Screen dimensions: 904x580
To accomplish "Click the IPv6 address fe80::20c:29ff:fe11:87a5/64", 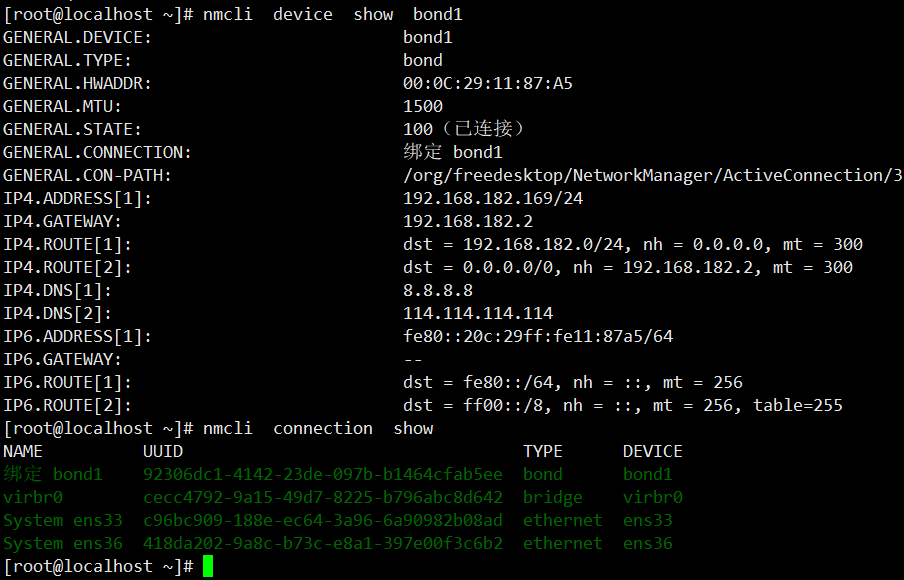I will 538,337.
